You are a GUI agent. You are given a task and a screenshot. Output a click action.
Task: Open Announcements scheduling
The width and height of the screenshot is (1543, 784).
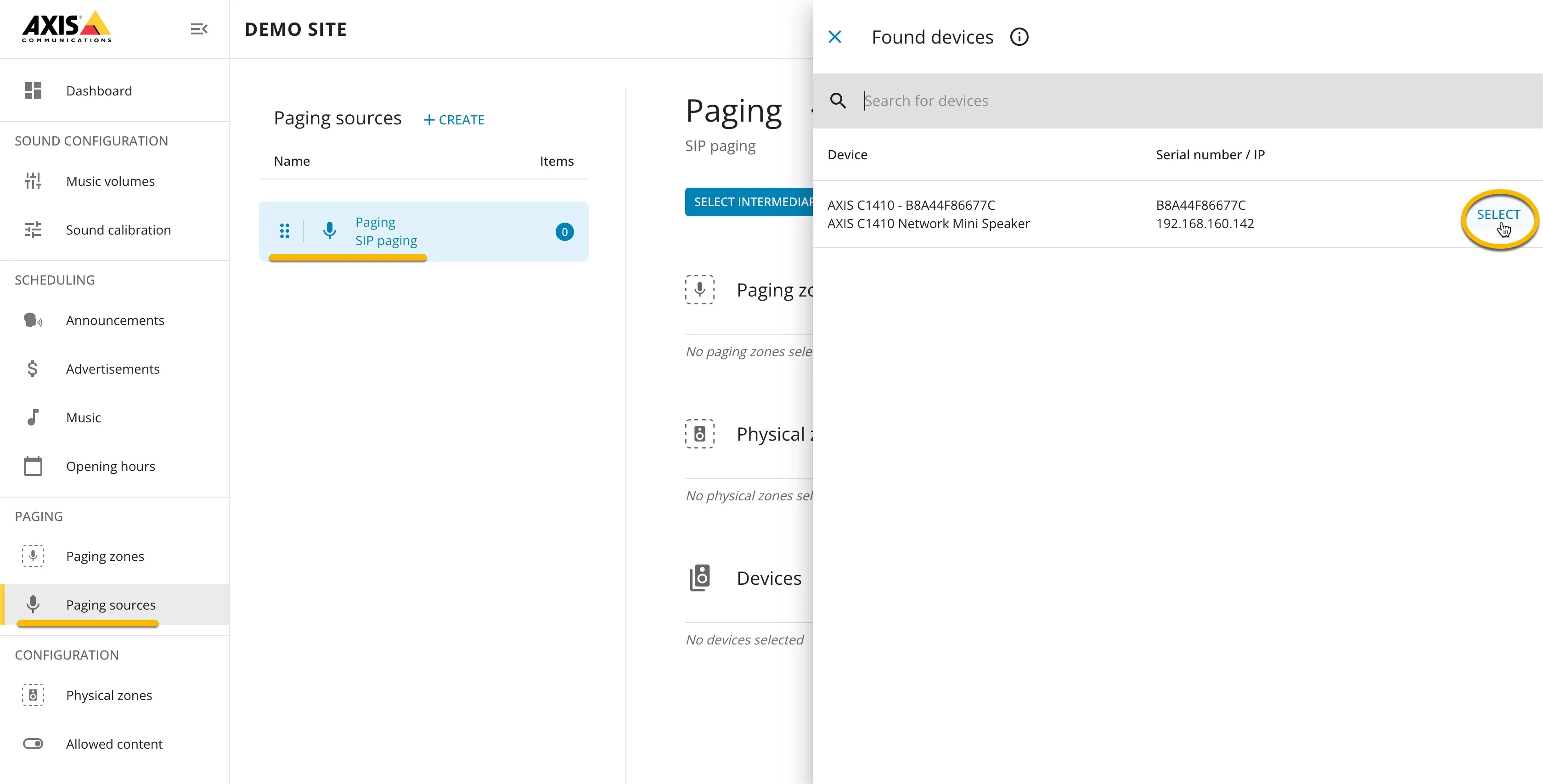click(x=114, y=320)
